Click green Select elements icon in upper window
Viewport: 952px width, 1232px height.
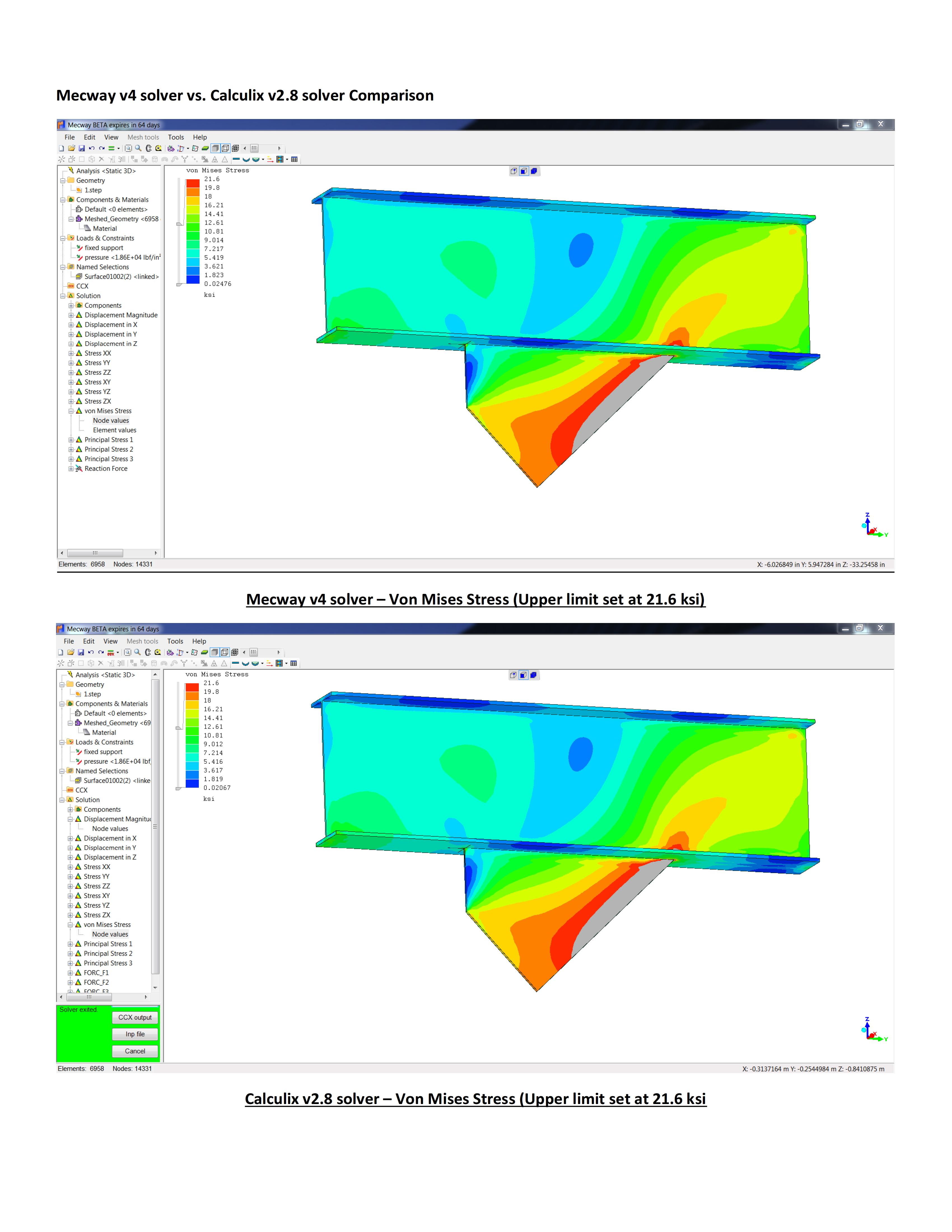pyautogui.click(x=205, y=148)
